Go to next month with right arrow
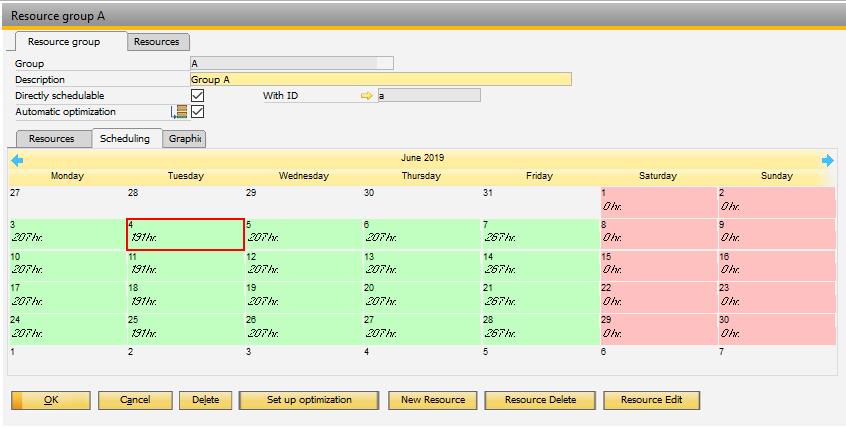 (827, 160)
